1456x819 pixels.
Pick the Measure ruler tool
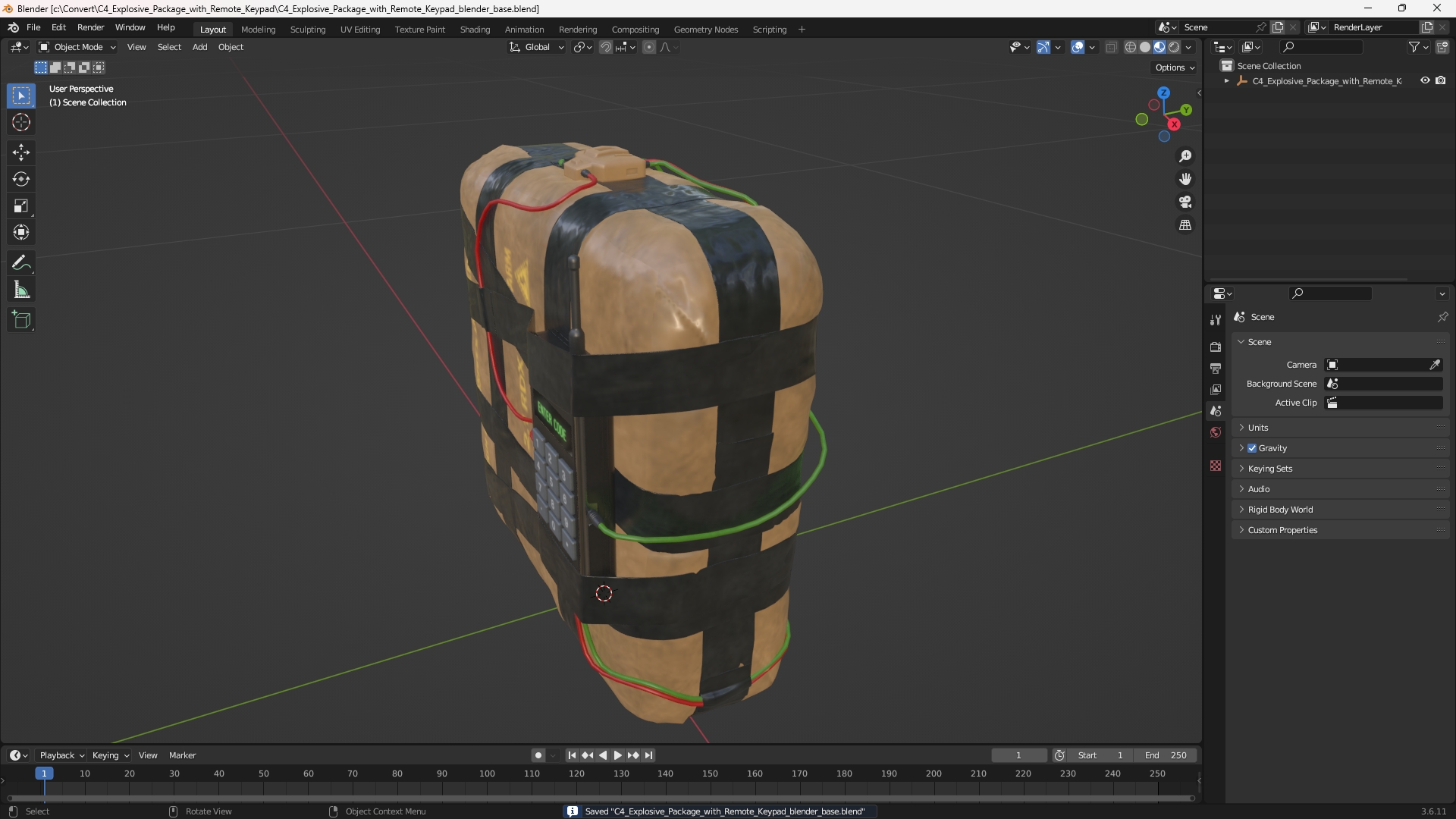click(21, 290)
